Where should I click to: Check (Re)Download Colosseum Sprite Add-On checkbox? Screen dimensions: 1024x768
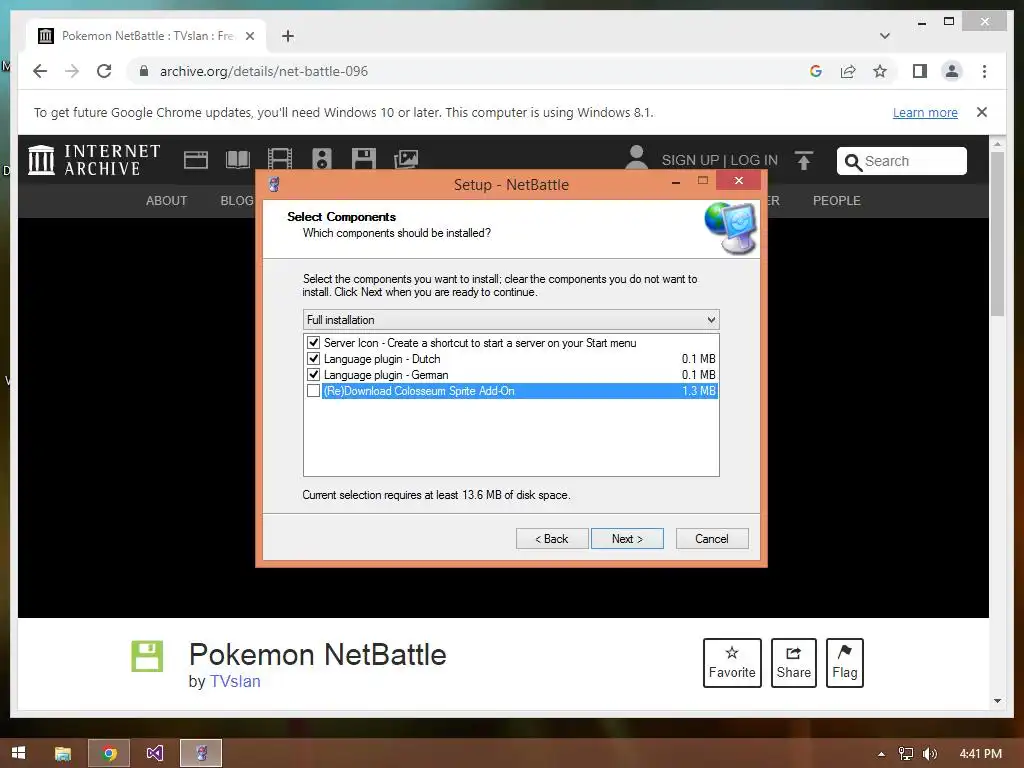313,391
